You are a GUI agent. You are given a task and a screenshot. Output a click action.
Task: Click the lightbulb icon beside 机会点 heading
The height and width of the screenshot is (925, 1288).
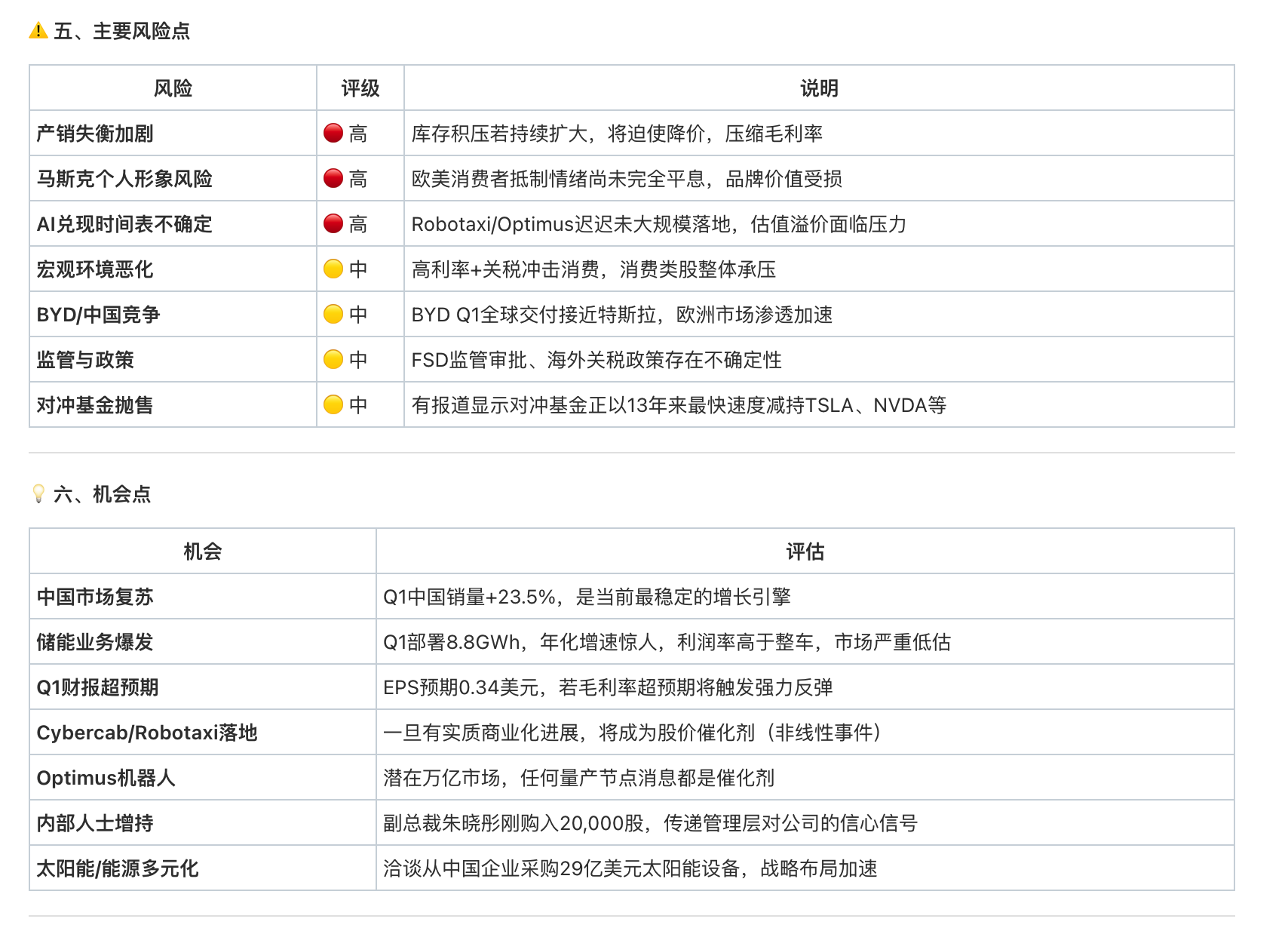click(38, 494)
